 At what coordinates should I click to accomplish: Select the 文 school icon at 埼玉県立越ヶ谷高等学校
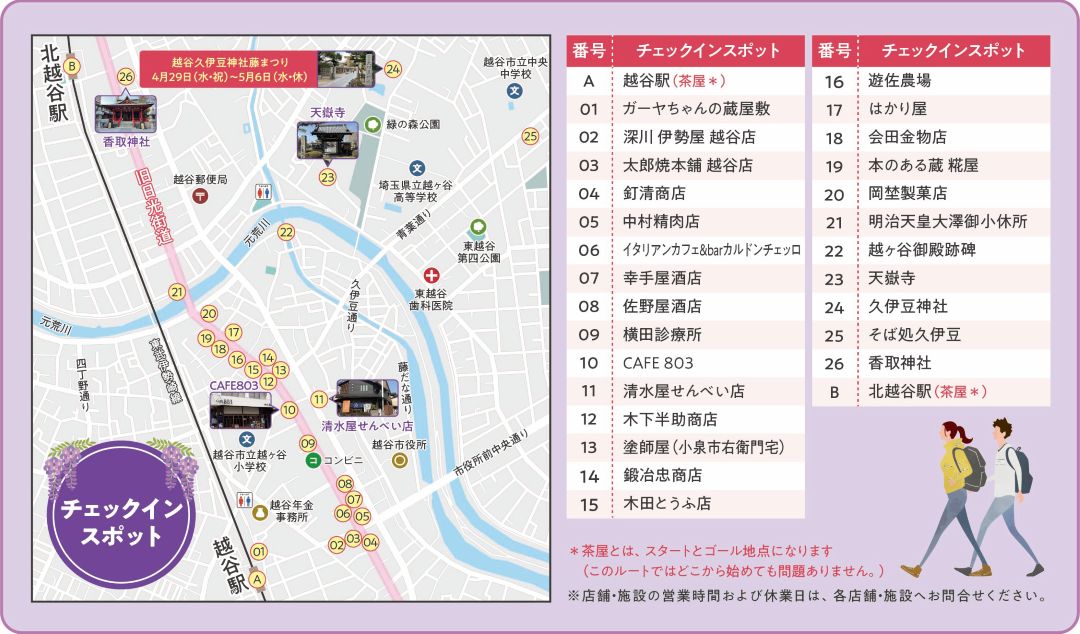(x=415, y=167)
